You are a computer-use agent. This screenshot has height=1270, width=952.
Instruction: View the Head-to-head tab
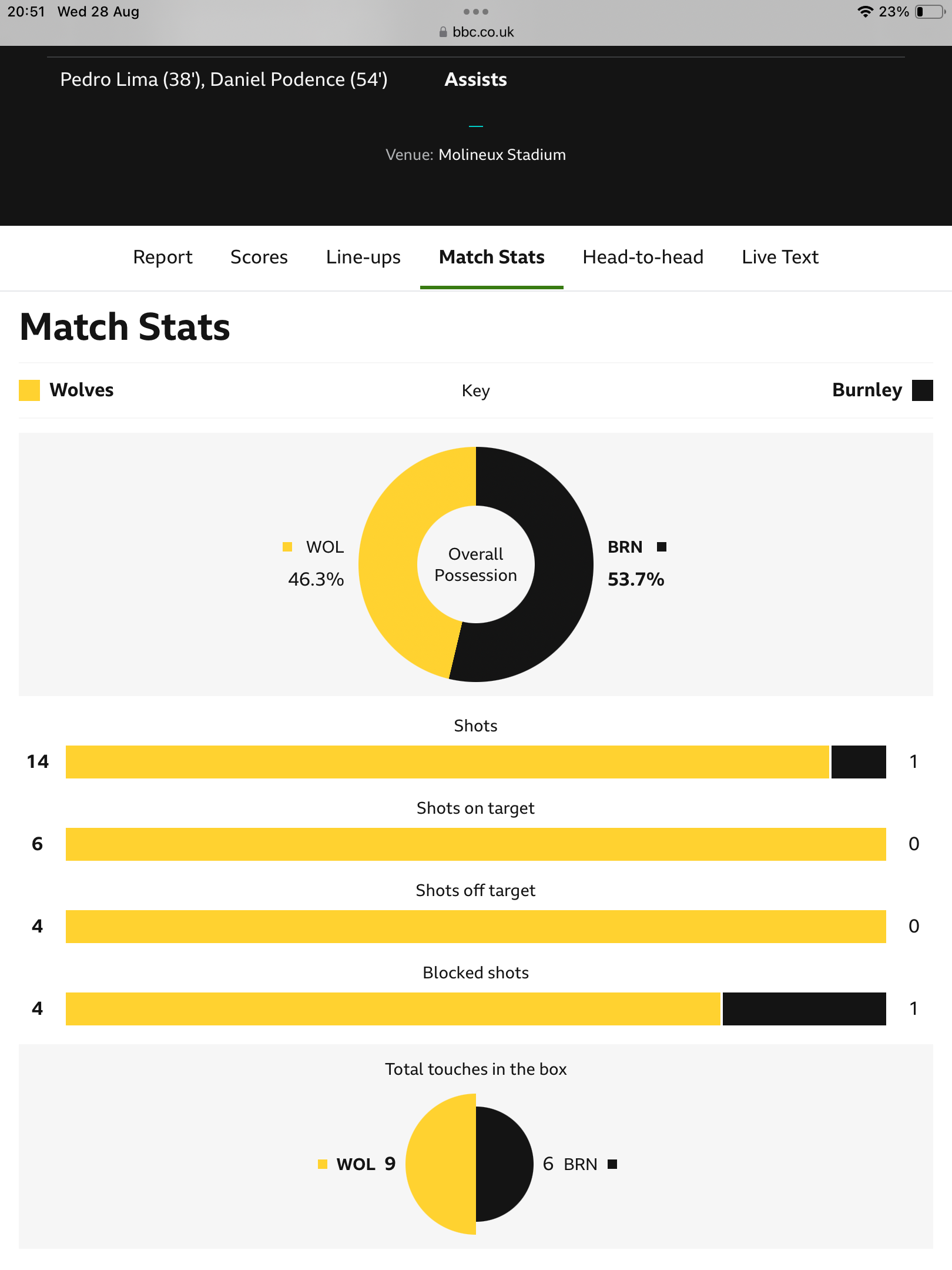click(643, 258)
